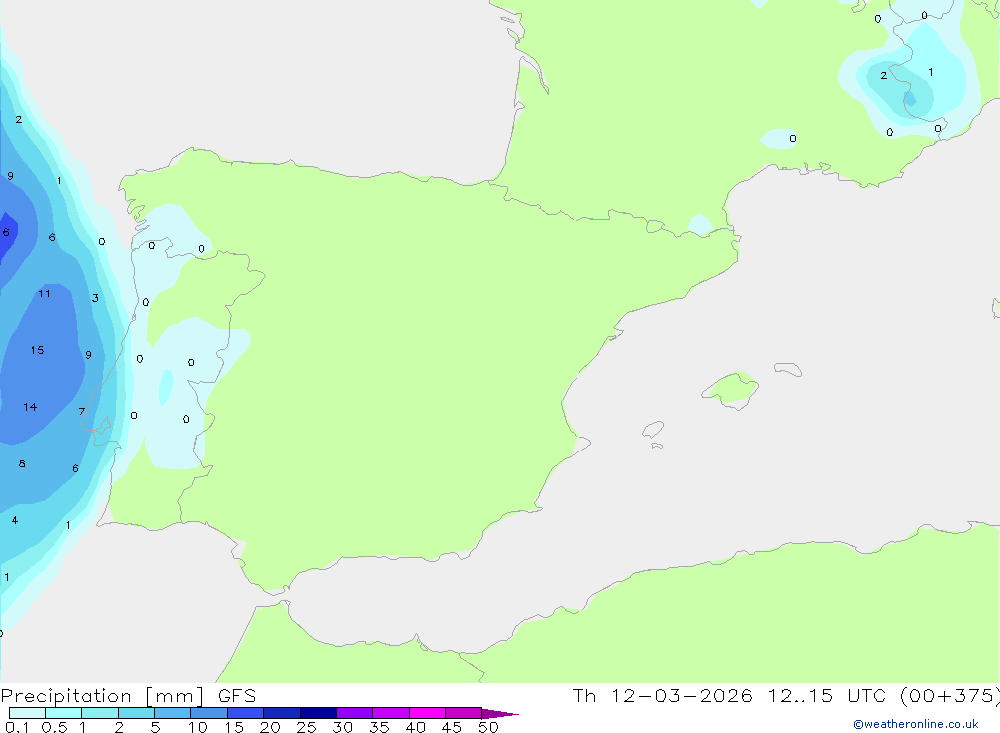1000x733 pixels.
Task: Click the '8' precipitation value on the map
Action: [x=22, y=464]
